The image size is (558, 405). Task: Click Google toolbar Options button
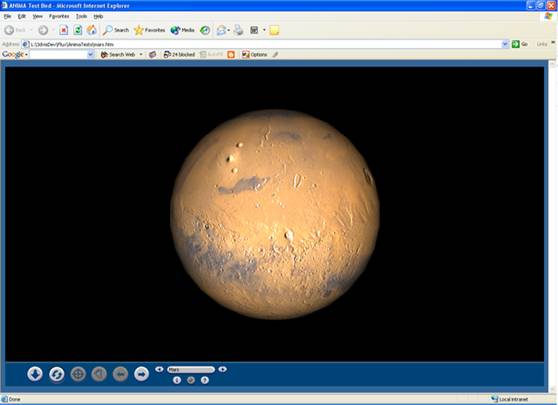[254, 54]
